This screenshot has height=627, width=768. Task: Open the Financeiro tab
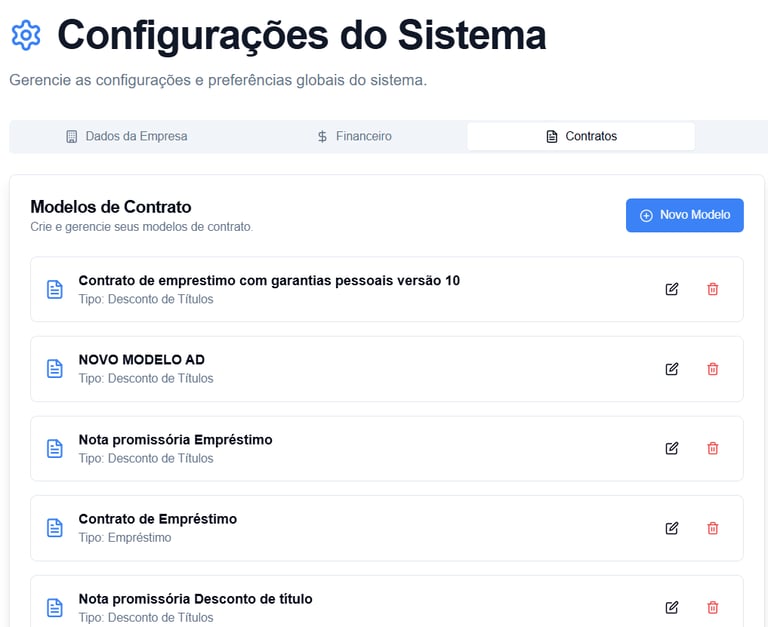354,136
